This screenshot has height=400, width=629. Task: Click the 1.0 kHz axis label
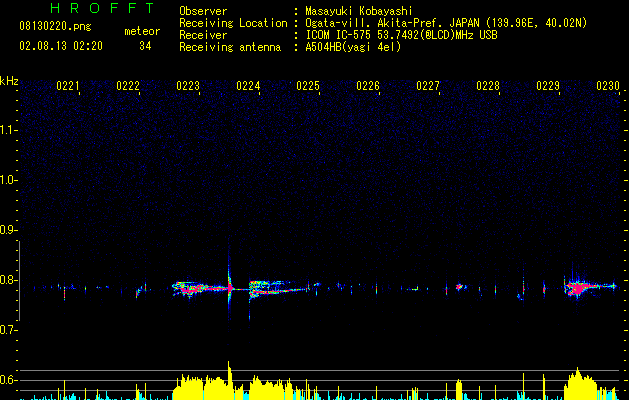coord(8,180)
